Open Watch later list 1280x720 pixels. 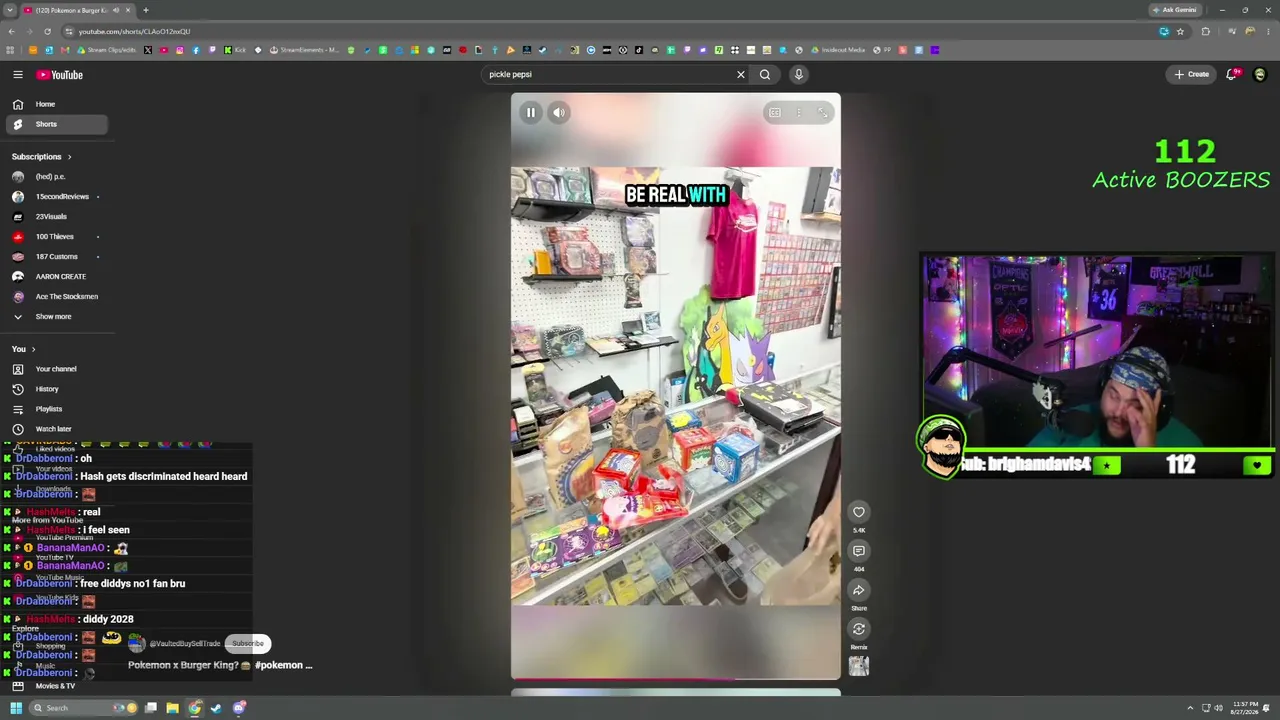click(55, 429)
